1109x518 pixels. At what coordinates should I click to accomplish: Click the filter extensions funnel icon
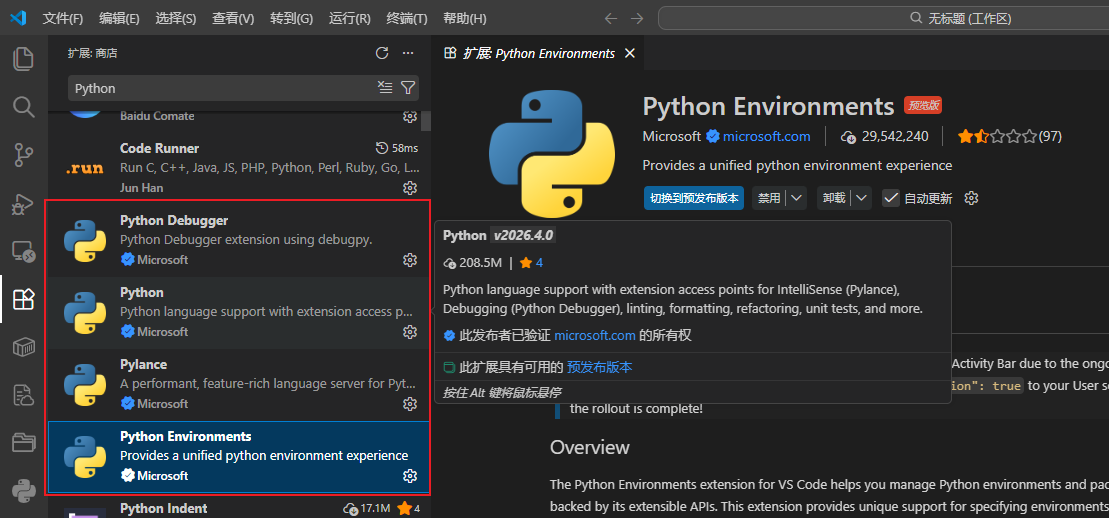tap(408, 88)
